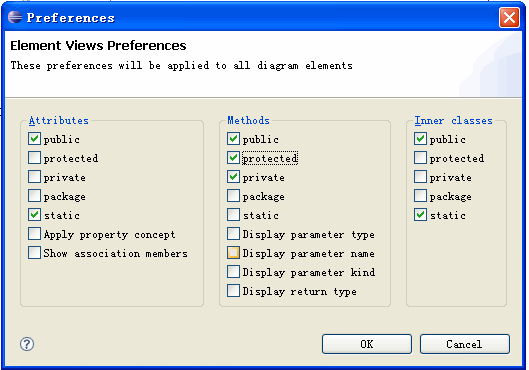This screenshot has height=370, width=529.
Task: Click the Eclipse icon in title bar
Action: click(x=15, y=17)
